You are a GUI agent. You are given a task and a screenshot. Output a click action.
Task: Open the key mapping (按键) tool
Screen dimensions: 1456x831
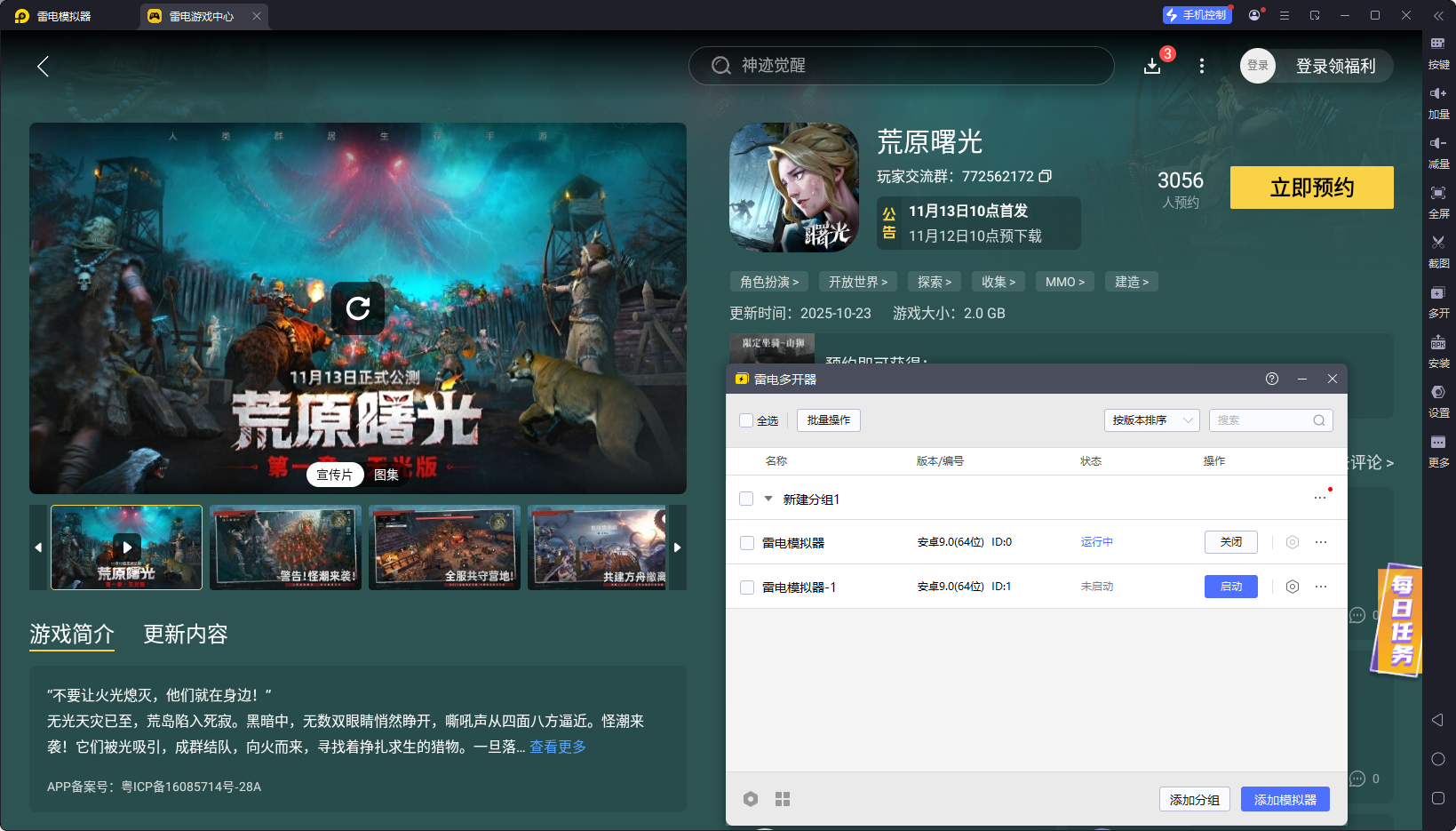[1438, 44]
